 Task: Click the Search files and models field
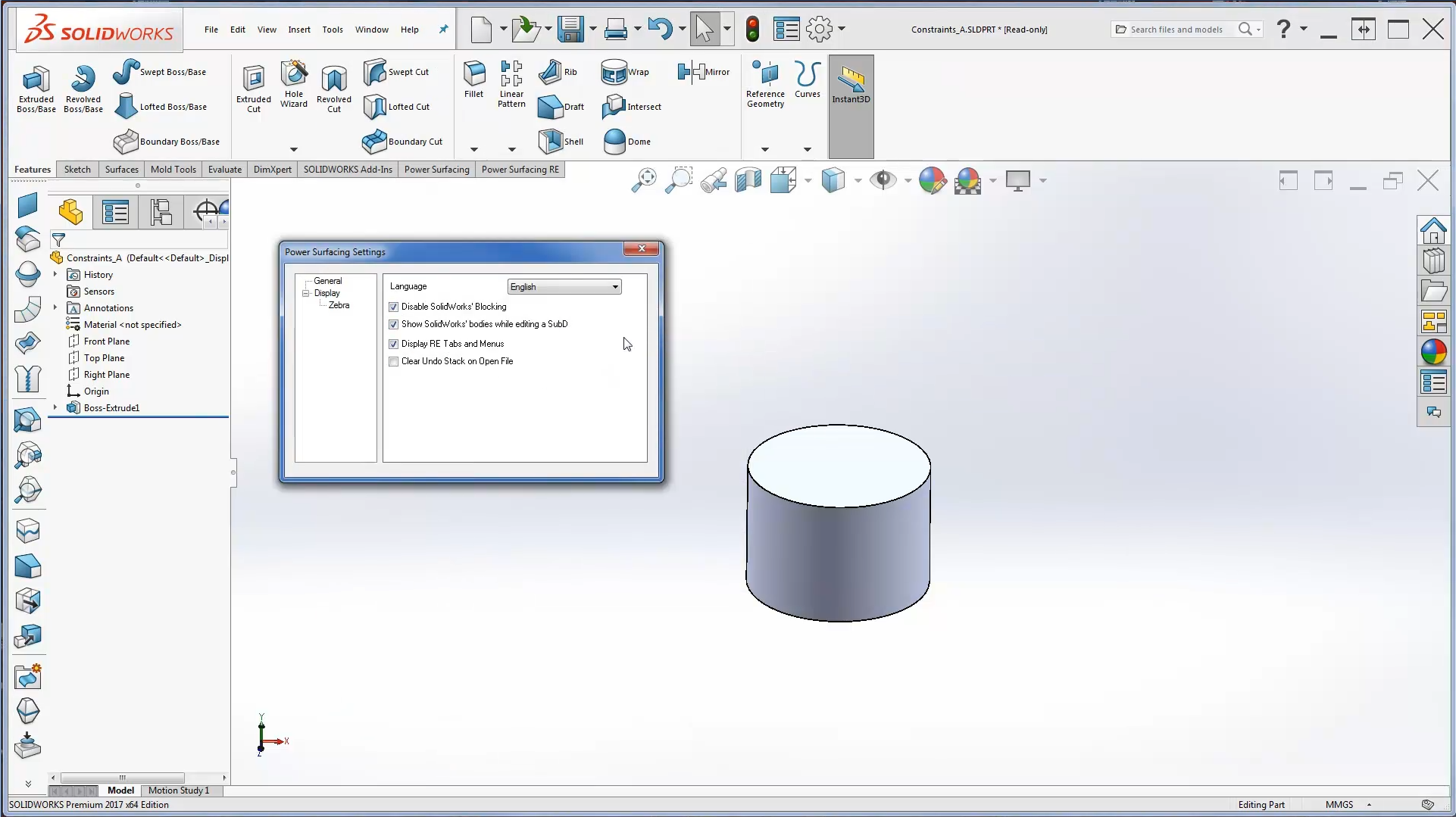1176,30
